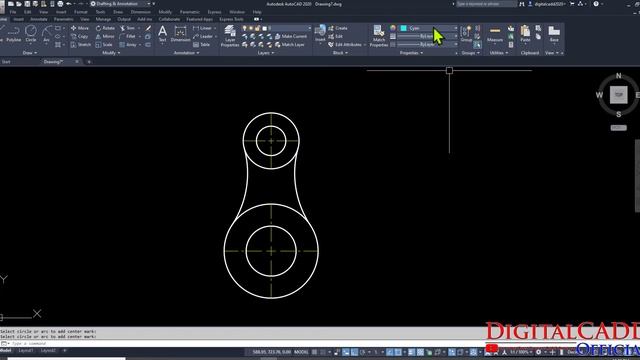
Task: Select the Dimension tool
Action: (180, 34)
